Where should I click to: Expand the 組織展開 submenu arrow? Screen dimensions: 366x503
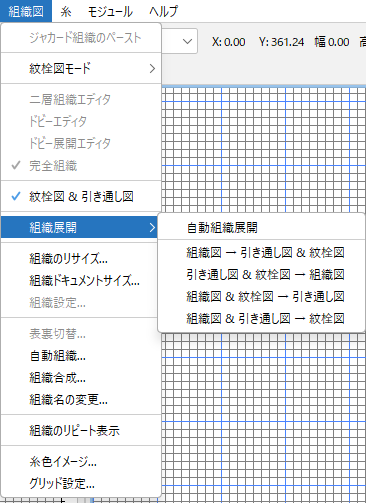coord(152,227)
